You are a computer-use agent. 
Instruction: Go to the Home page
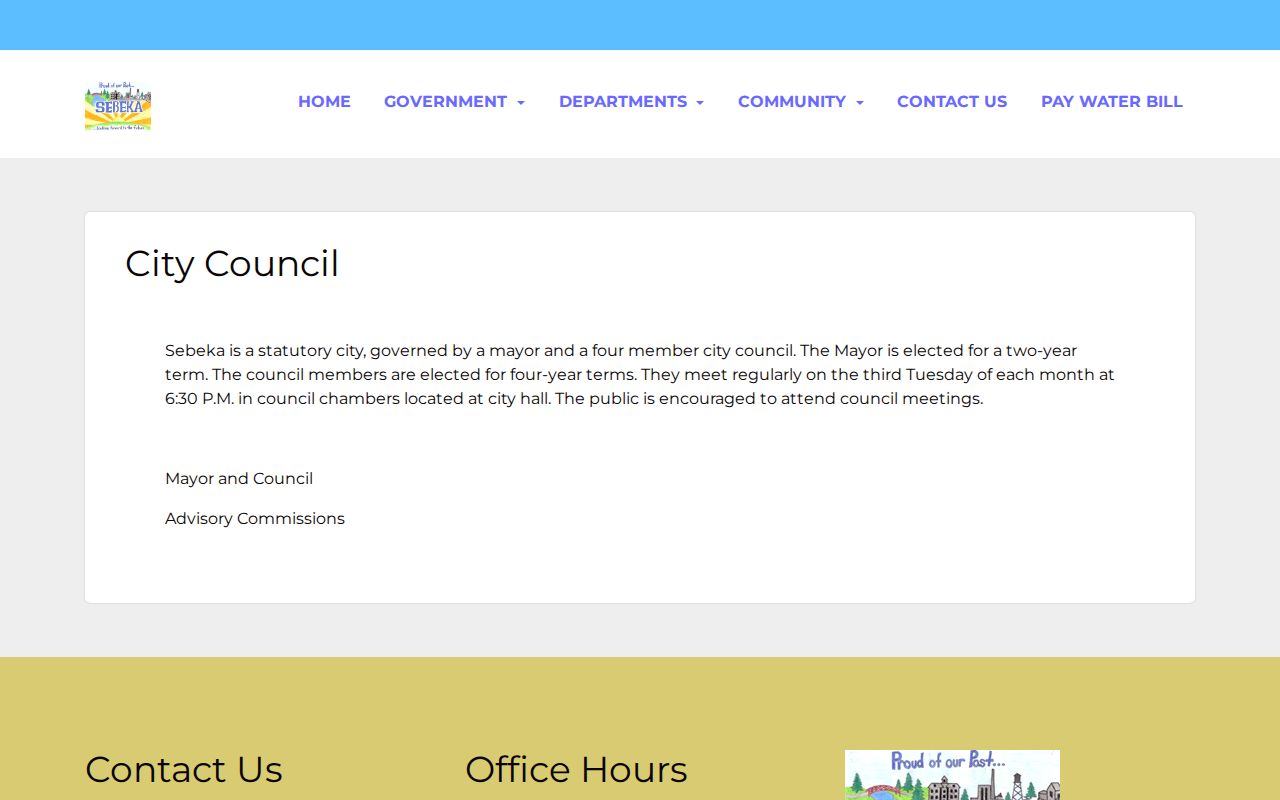(x=324, y=102)
